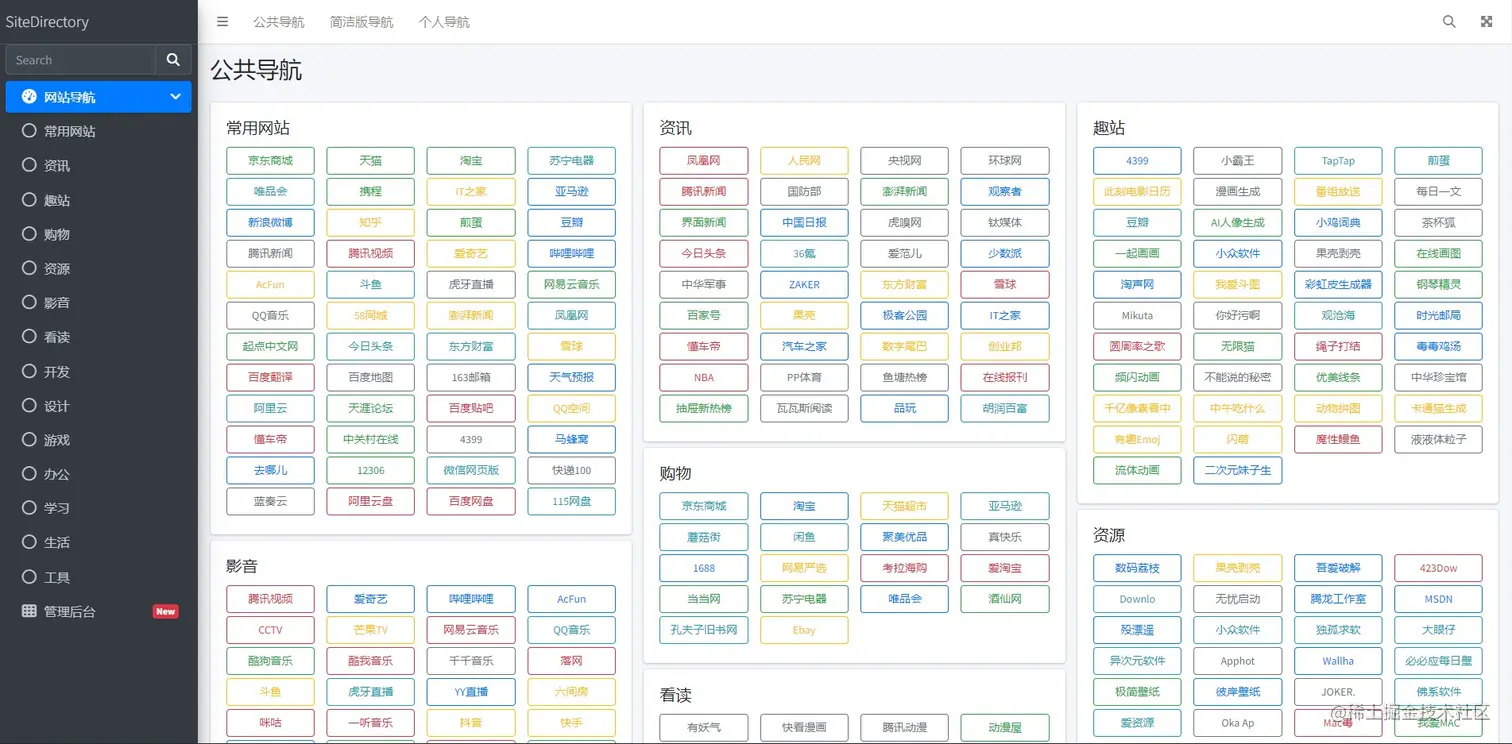Open the 胡润百富 button
1512x744 pixels.
coord(1005,408)
